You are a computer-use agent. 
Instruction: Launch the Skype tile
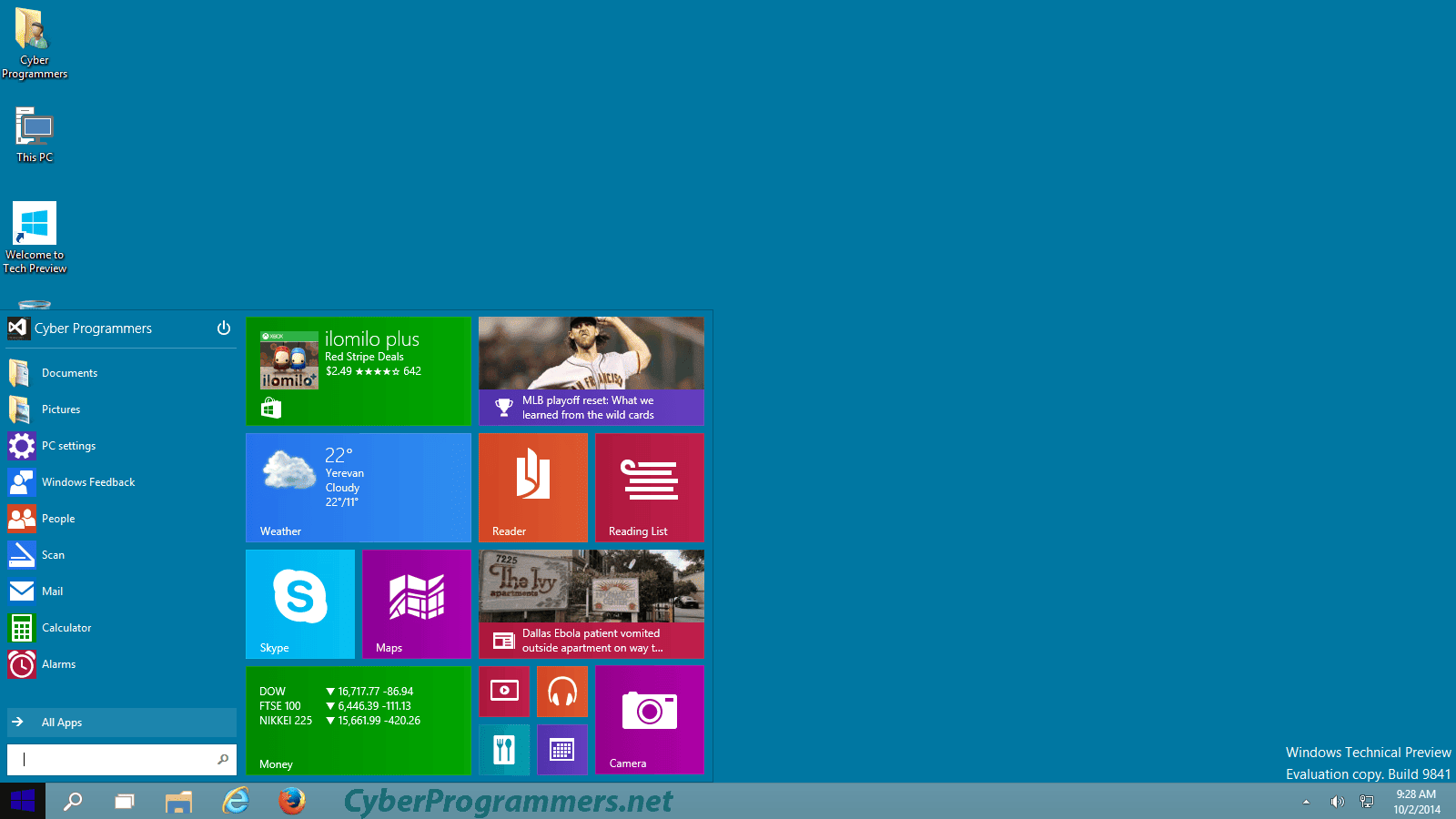300,604
